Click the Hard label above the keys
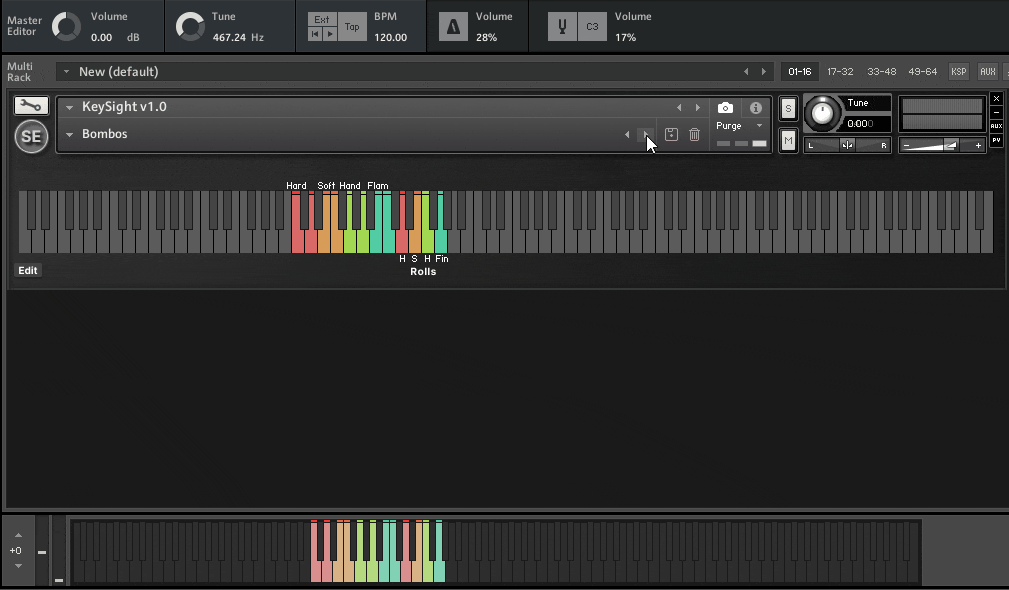The image size is (1009, 590). coord(297,185)
